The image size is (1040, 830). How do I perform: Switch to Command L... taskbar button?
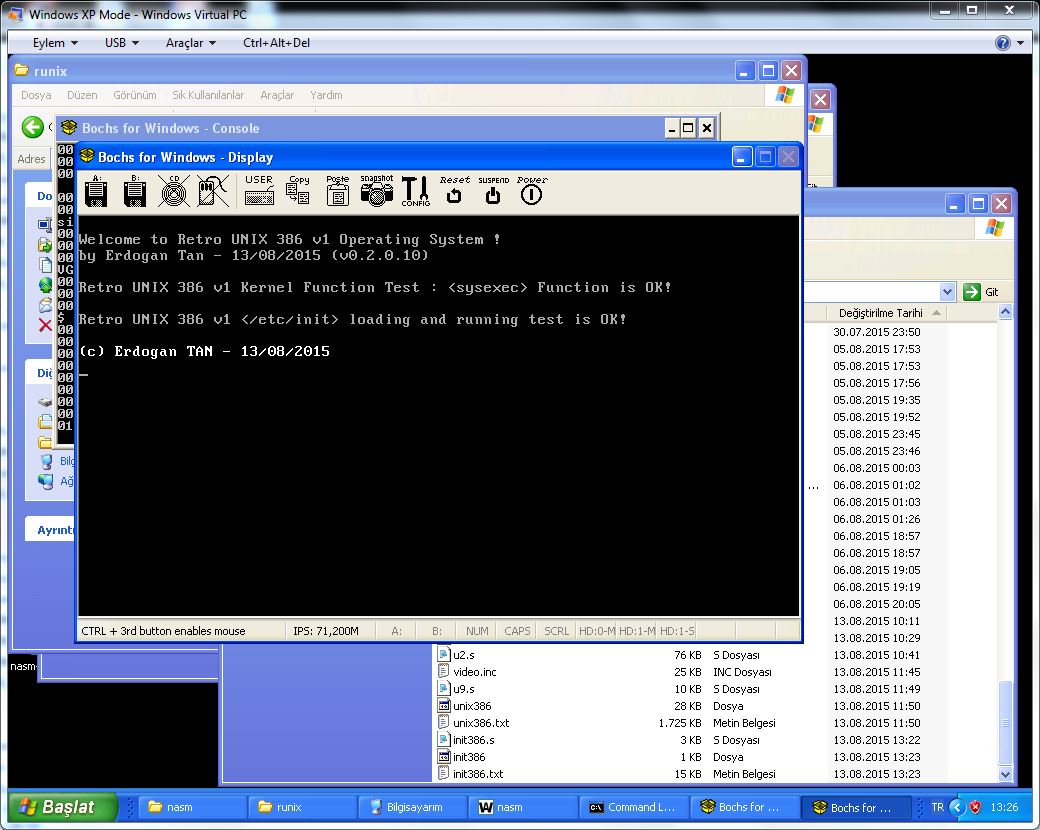(x=633, y=807)
